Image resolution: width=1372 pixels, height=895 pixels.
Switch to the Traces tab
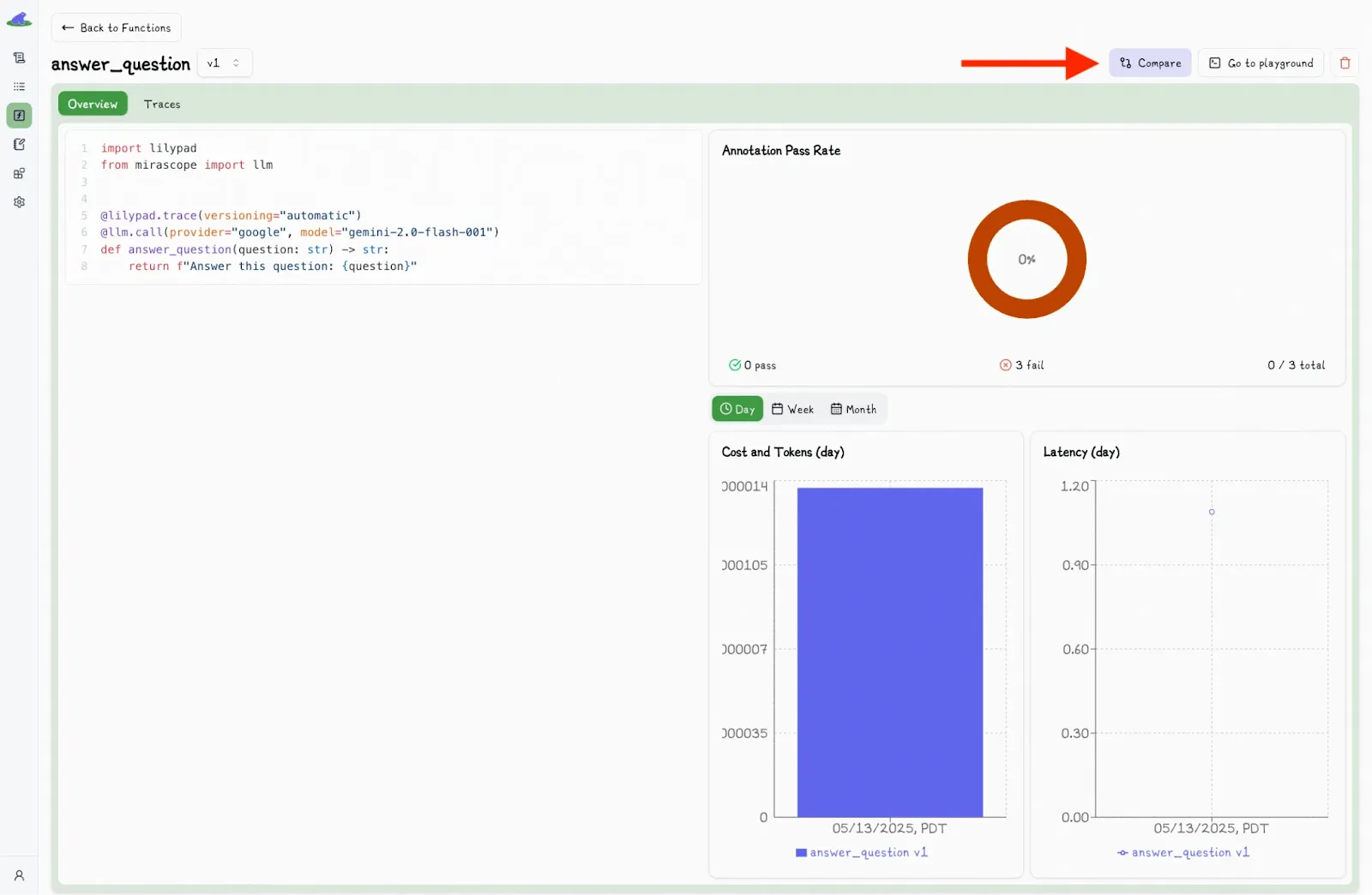(162, 104)
